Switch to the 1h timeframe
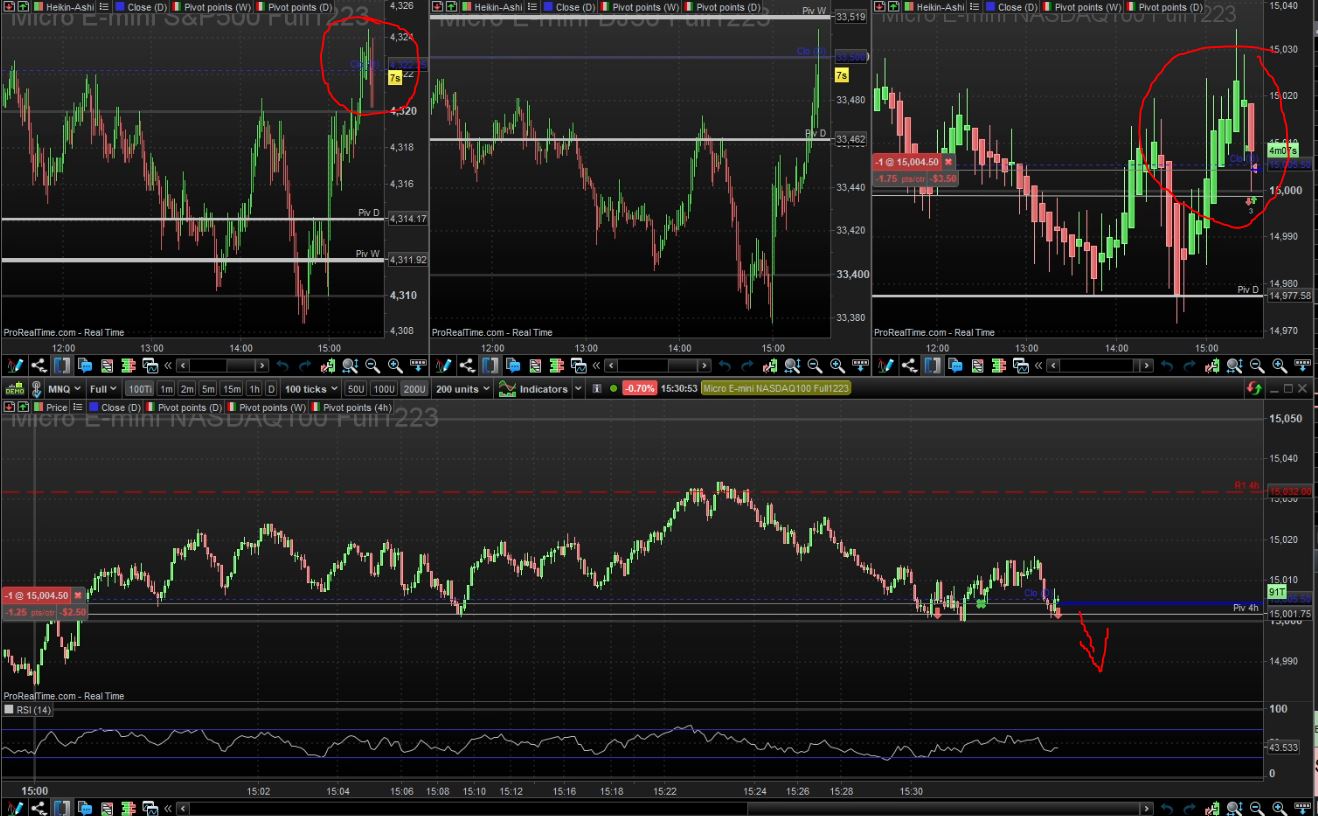The image size is (1318, 816). tap(255, 389)
